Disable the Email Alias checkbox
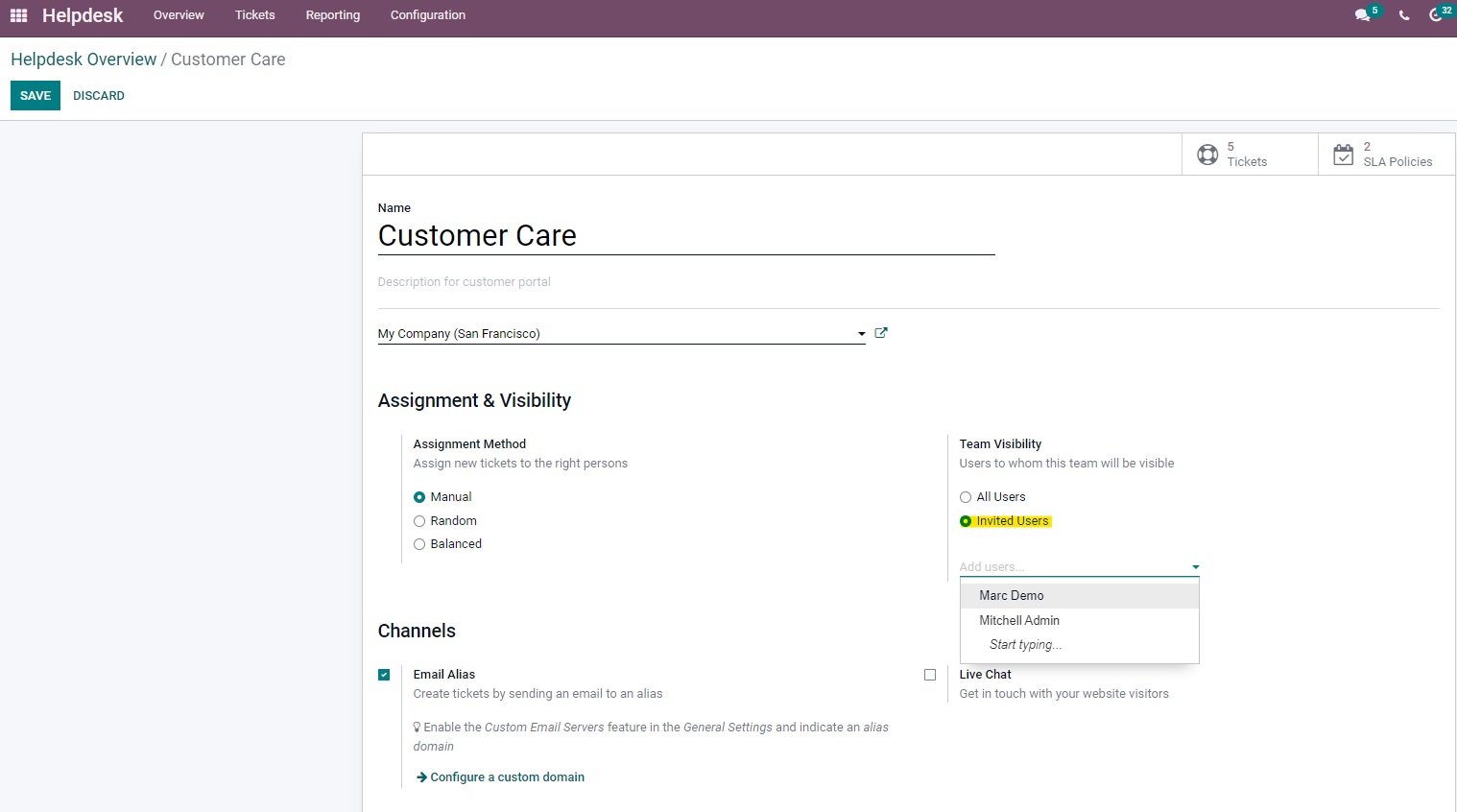This screenshot has height=812, width=1457. (x=384, y=675)
